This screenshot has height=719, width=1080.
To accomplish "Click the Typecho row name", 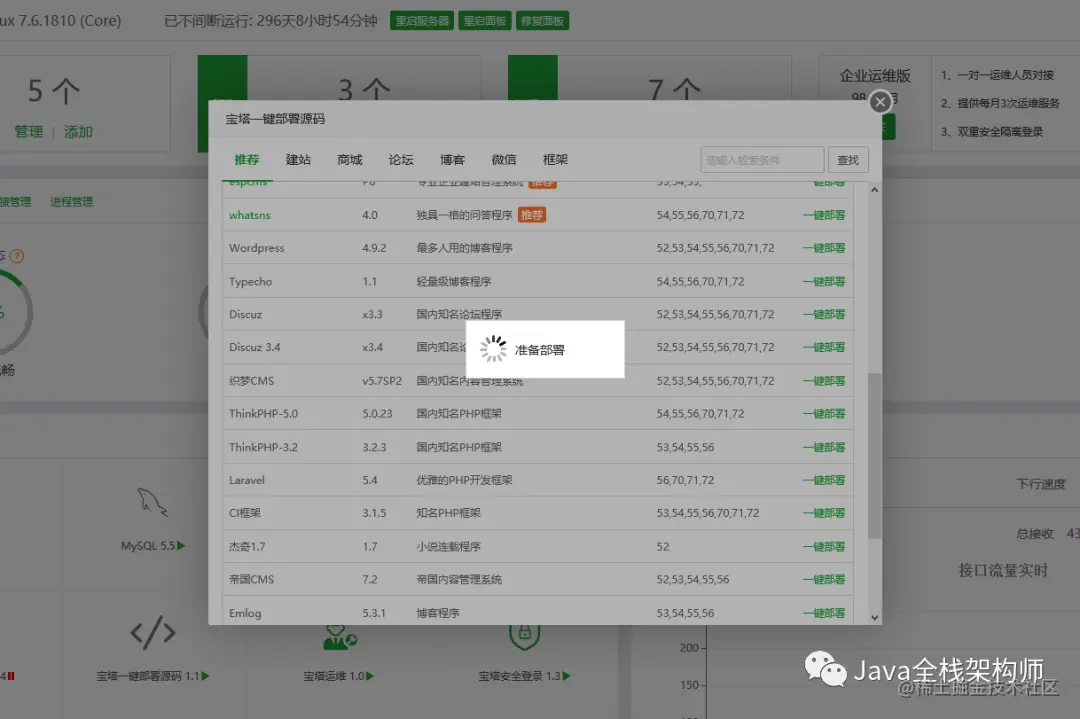I will (250, 281).
